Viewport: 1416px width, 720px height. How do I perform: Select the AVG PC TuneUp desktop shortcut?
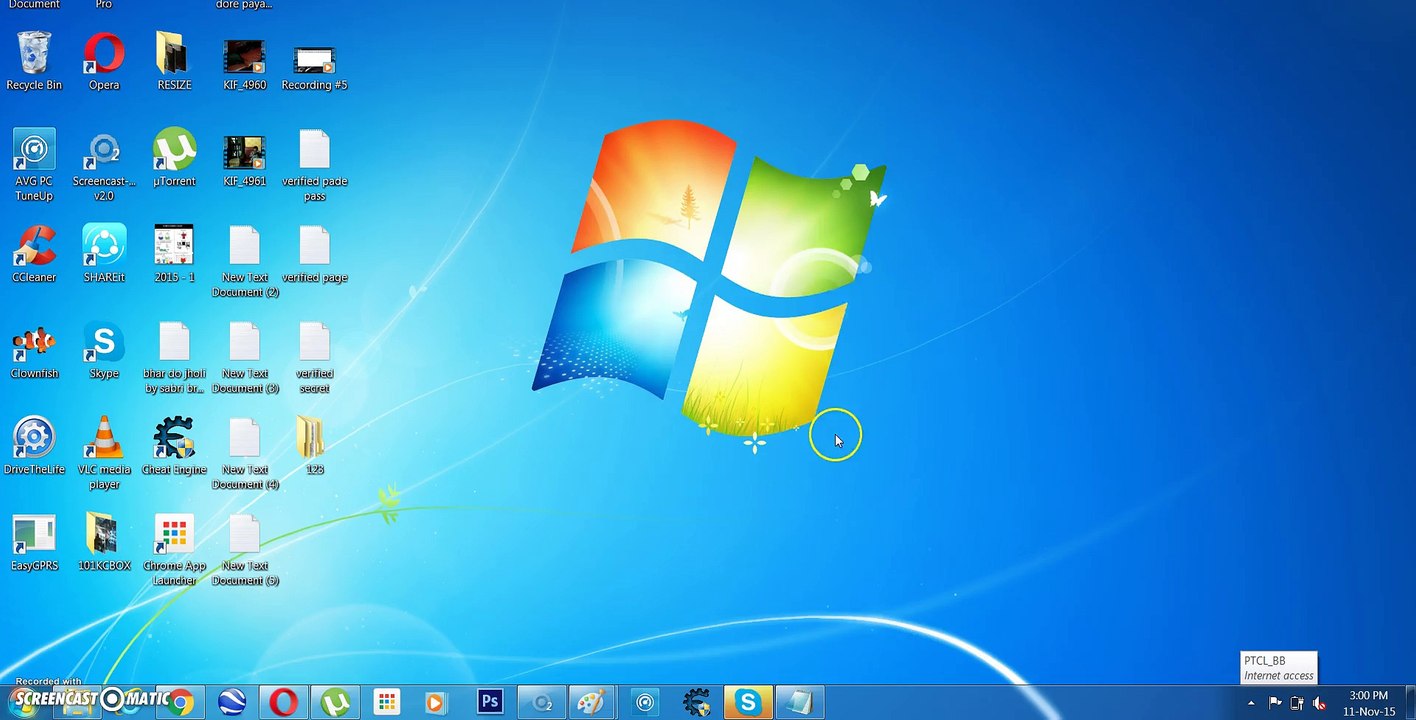34,165
